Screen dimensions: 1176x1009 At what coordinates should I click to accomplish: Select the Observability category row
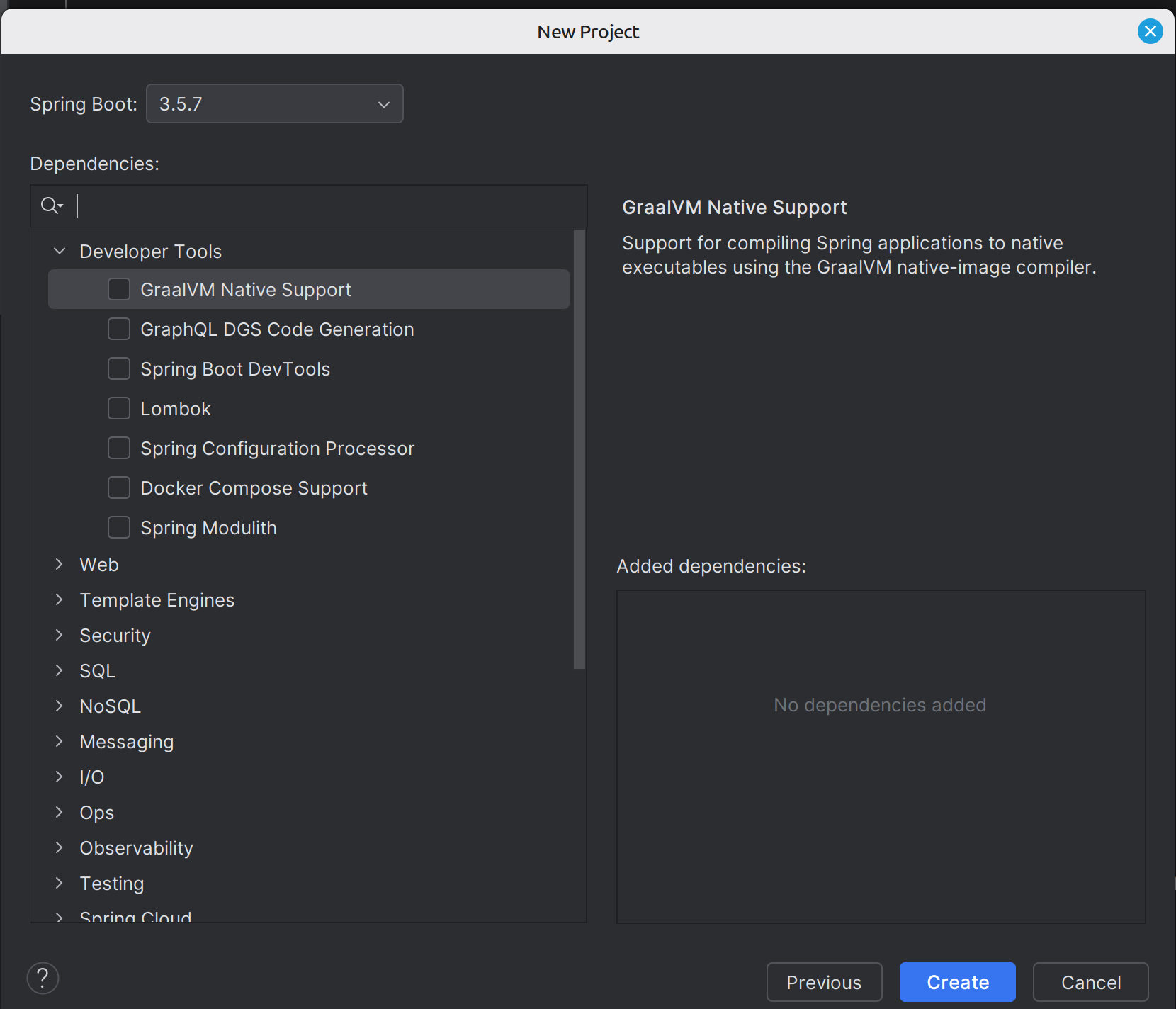(136, 848)
